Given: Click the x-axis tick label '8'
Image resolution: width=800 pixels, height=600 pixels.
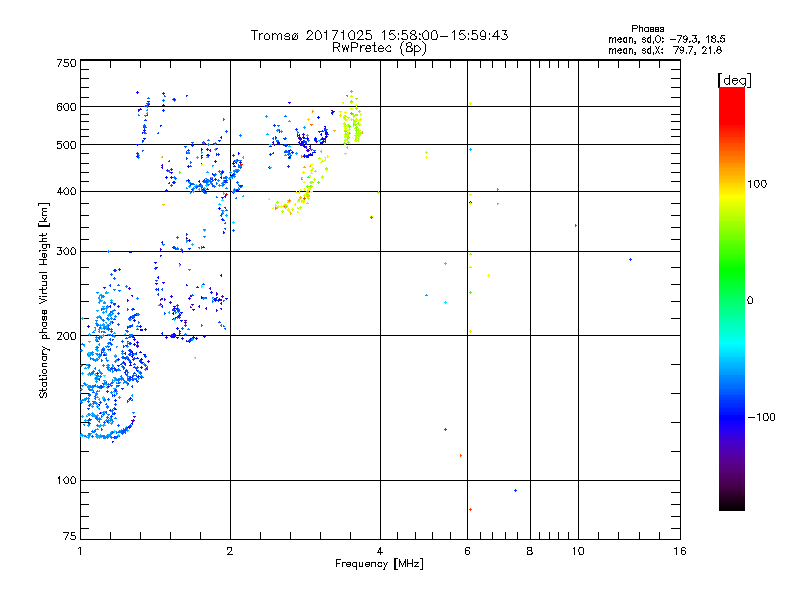Looking at the screenshot, I should pyautogui.click(x=530, y=551).
